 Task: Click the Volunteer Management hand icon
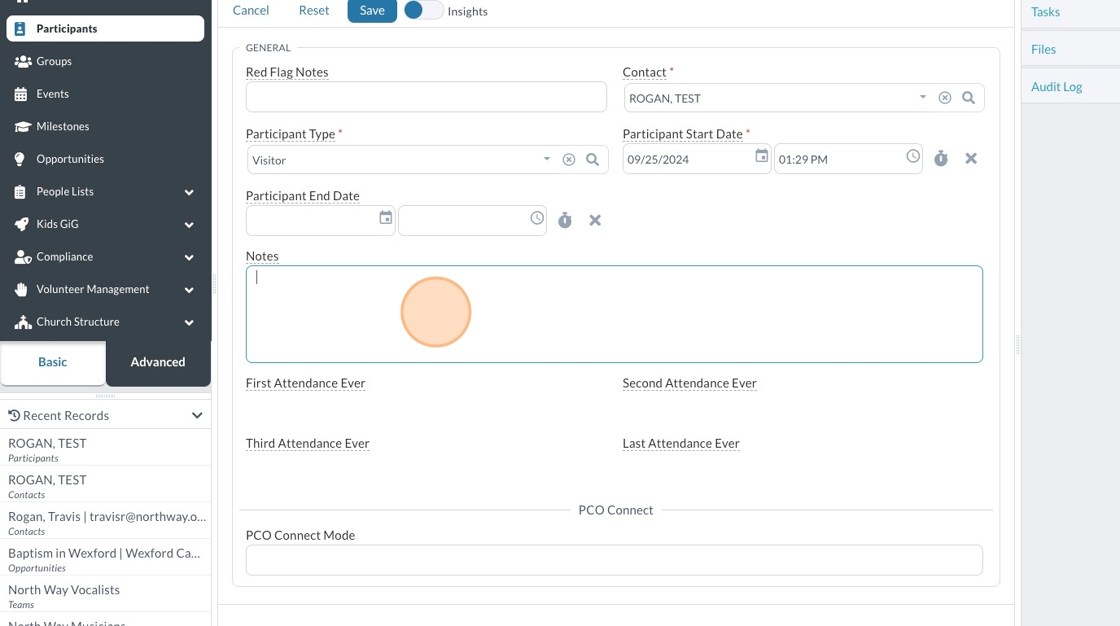21,289
